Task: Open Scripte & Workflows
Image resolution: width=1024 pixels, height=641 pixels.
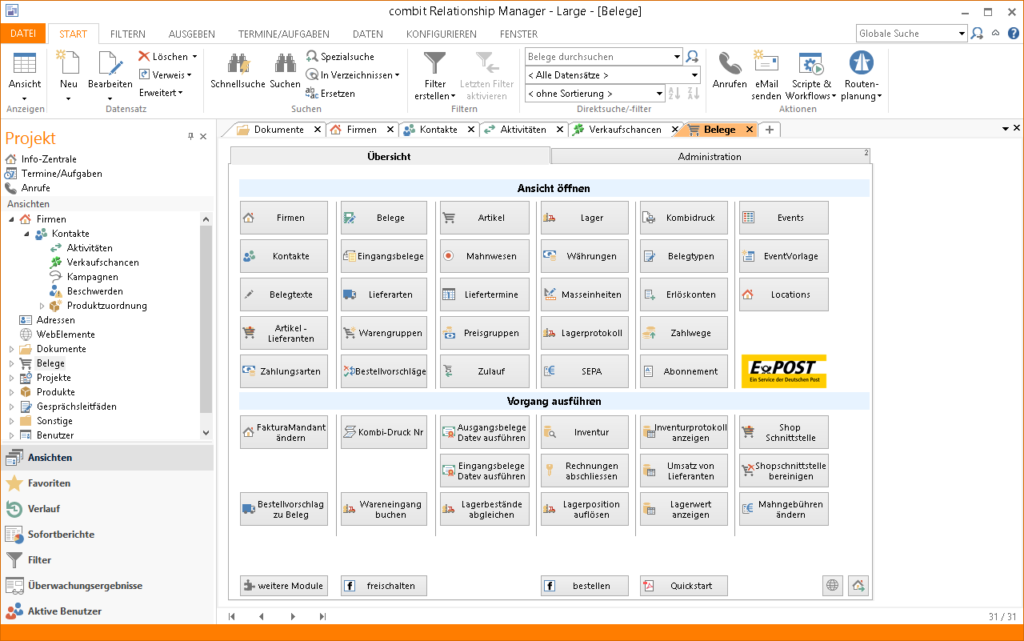Action: click(x=810, y=72)
